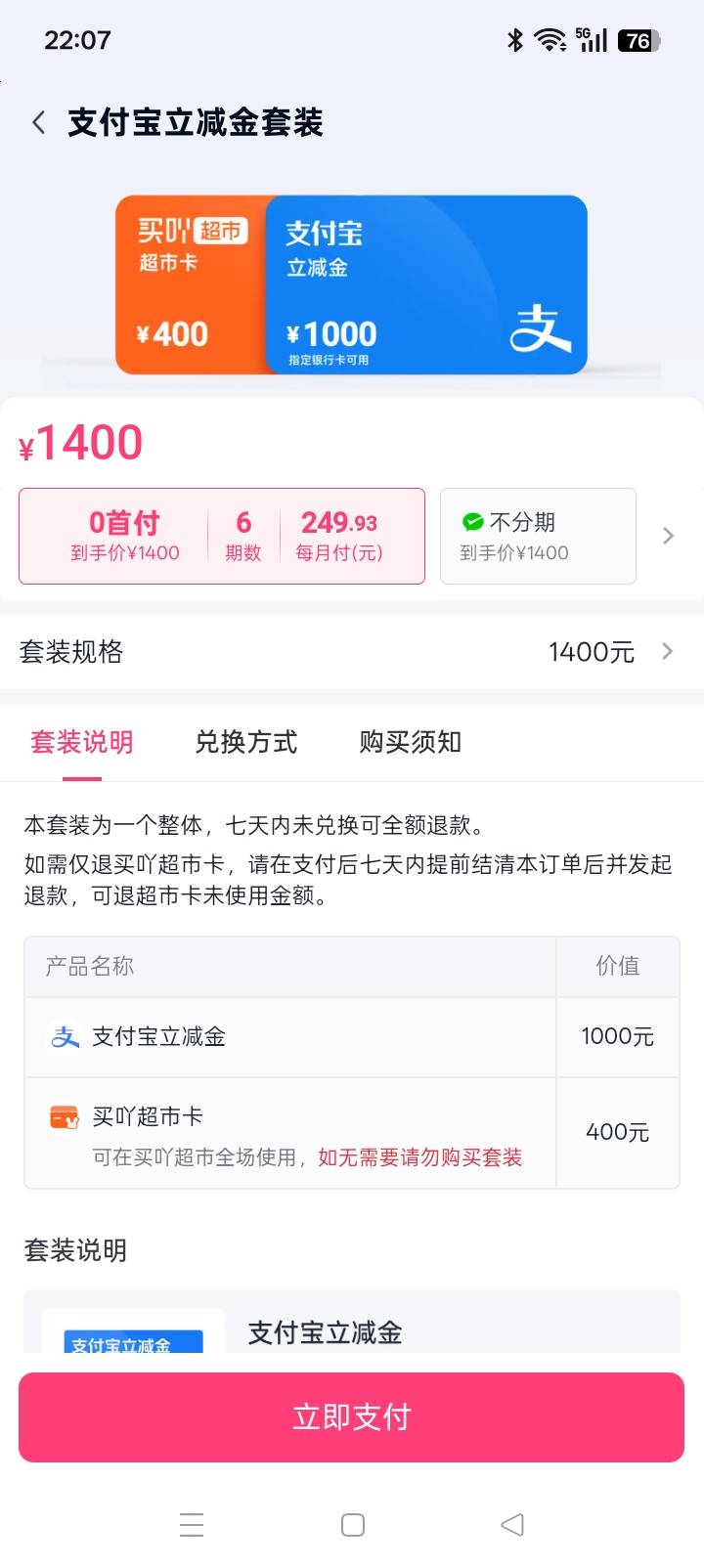The width and height of the screenshot is (704, 1568).
Task: Open Android recent apps menu icon
Action: [192, 1525]
